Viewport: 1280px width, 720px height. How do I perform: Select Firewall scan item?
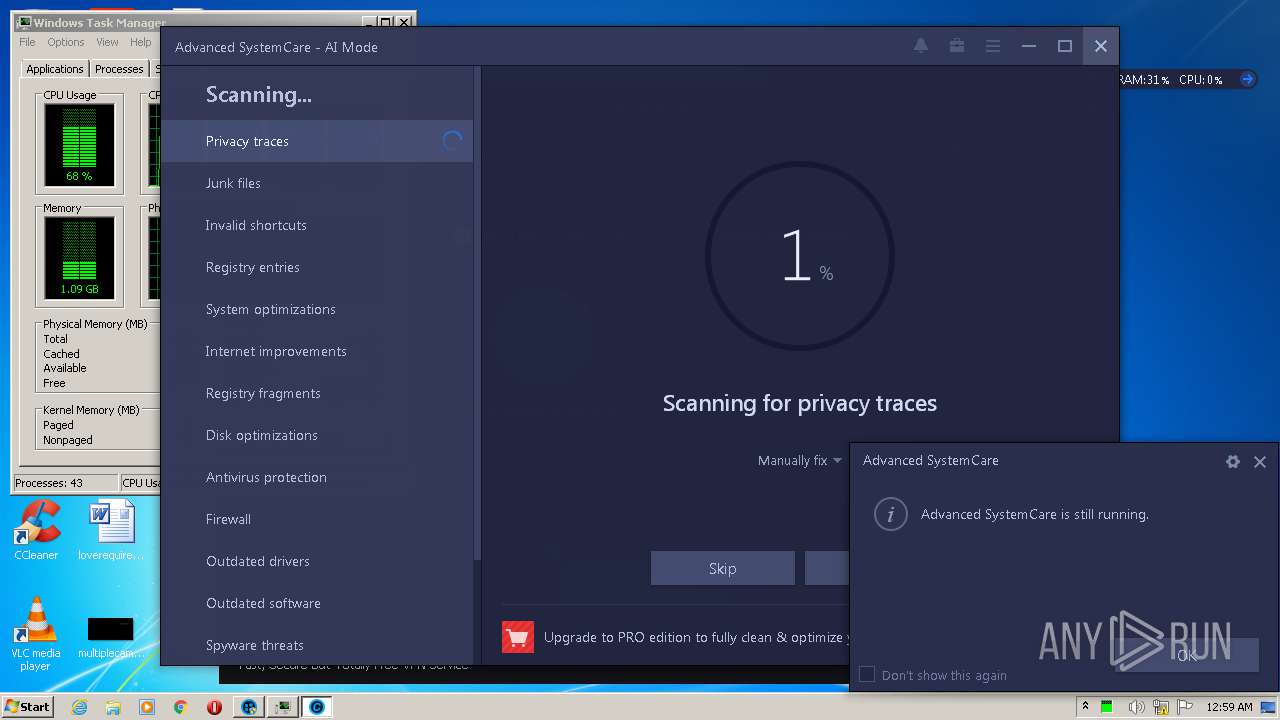[316, 519]
